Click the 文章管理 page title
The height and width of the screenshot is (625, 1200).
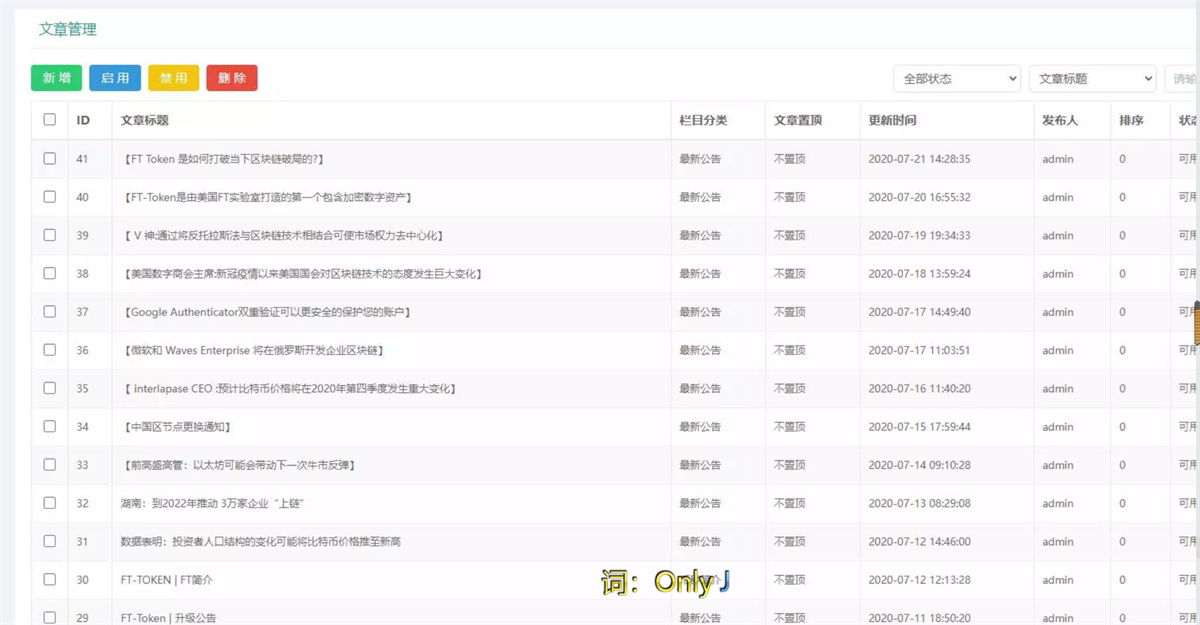pyautogui.click(x=66, y=29)
